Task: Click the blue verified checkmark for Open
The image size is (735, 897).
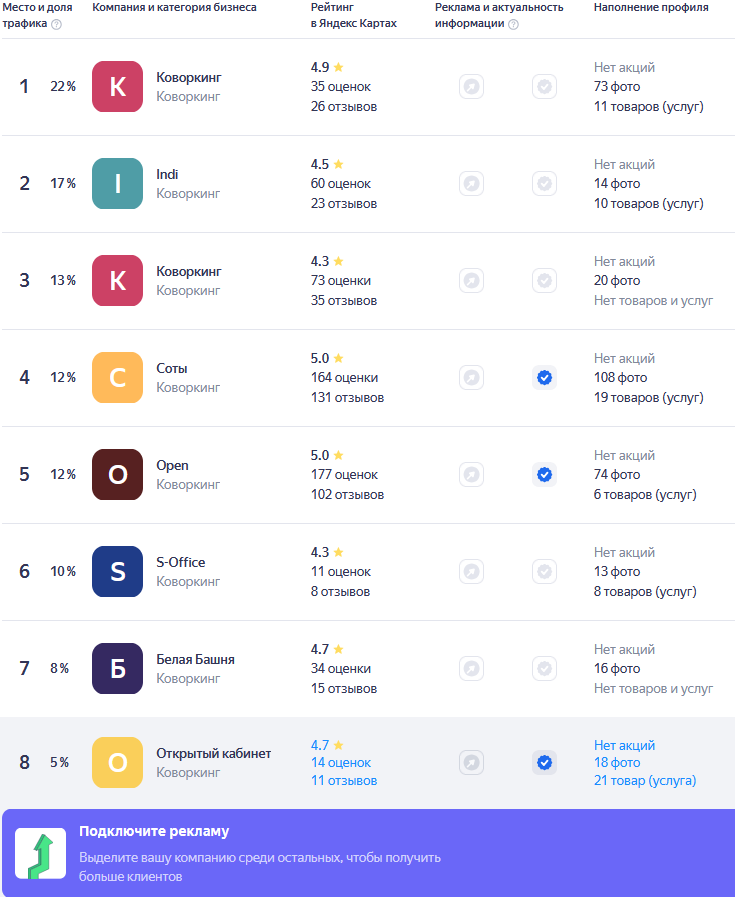Action: 545,474
